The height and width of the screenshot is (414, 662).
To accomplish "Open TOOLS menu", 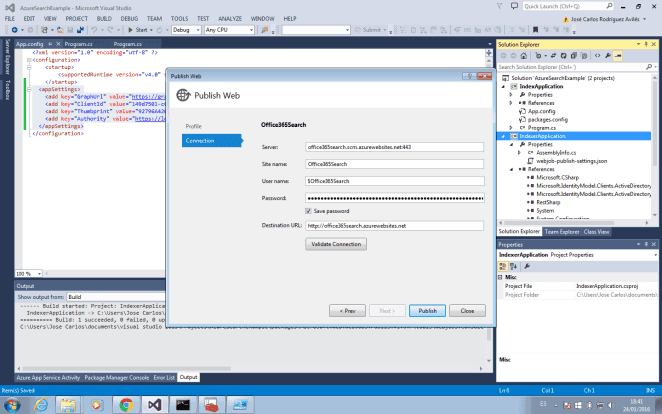I will click(179, 19).
